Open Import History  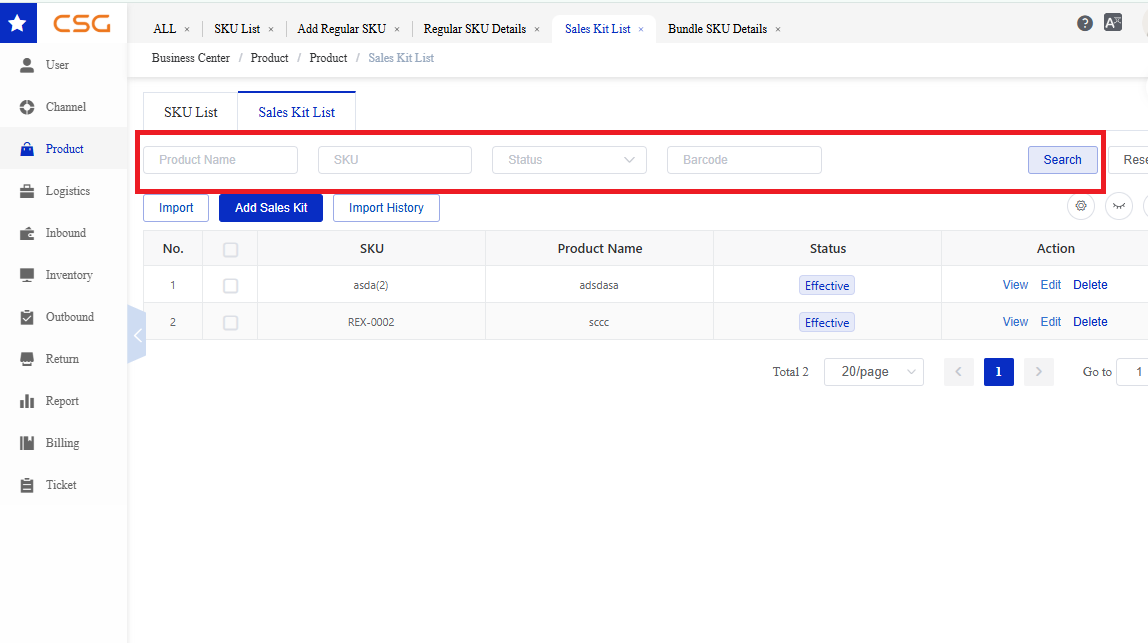pos(386,208)
